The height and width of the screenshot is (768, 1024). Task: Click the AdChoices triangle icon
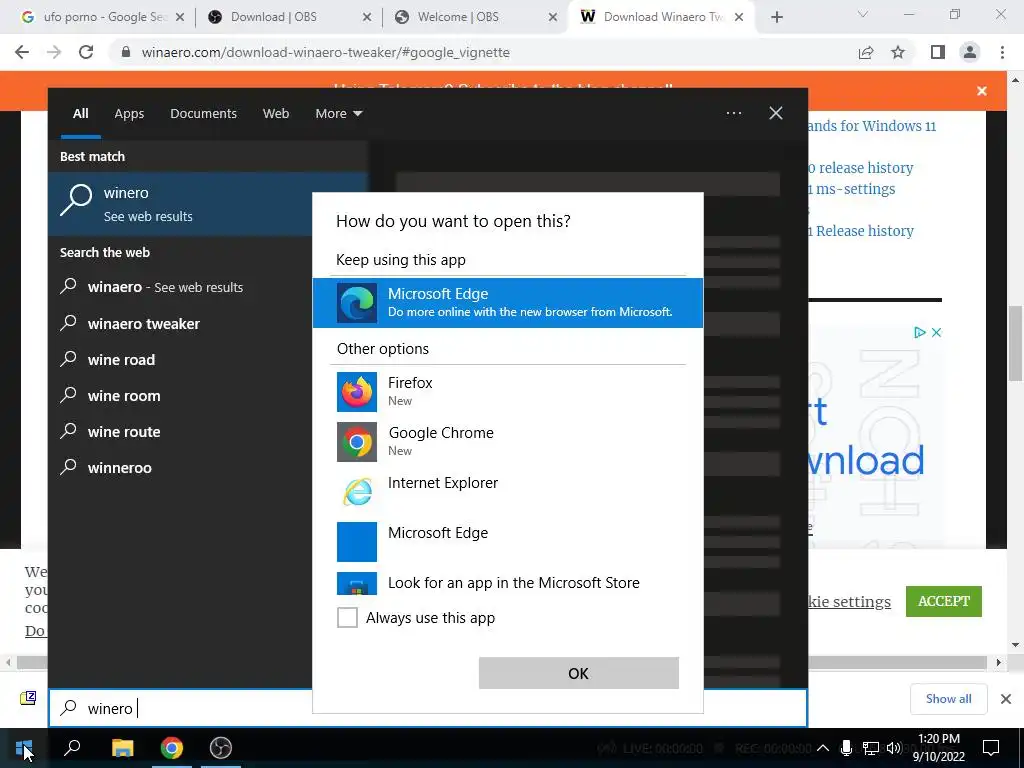click(x=920, y=332)
